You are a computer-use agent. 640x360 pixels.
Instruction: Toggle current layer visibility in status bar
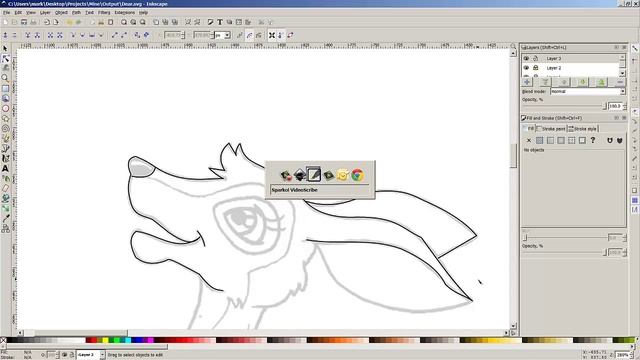(x=64, y=355)
